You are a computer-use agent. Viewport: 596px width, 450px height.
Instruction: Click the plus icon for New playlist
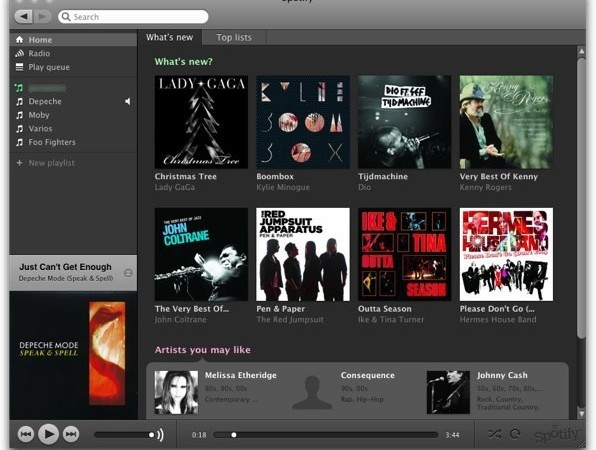click(x=19, y=163)
